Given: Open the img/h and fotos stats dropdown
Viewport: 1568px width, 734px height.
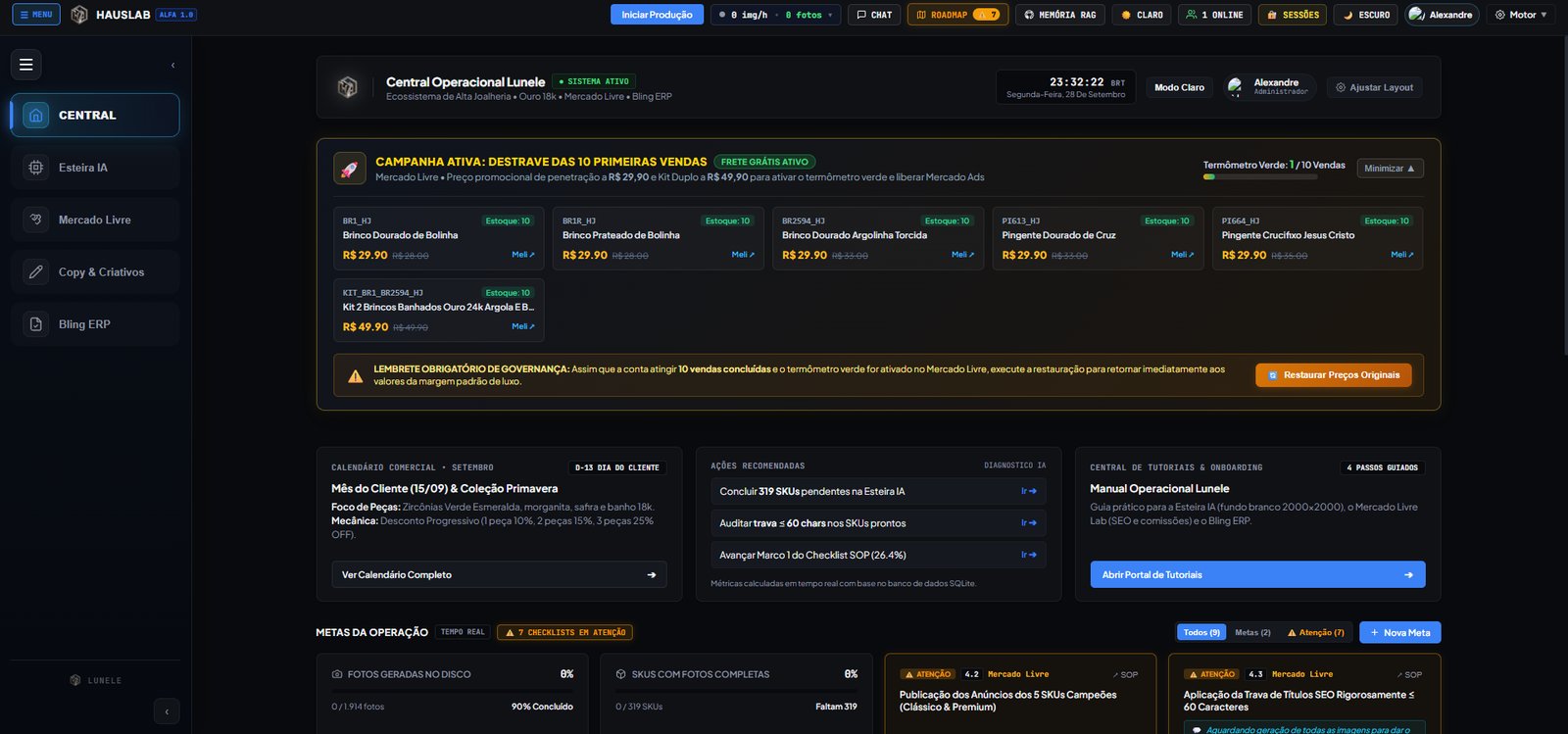Looking at the screenshot, I should [775, 15].
